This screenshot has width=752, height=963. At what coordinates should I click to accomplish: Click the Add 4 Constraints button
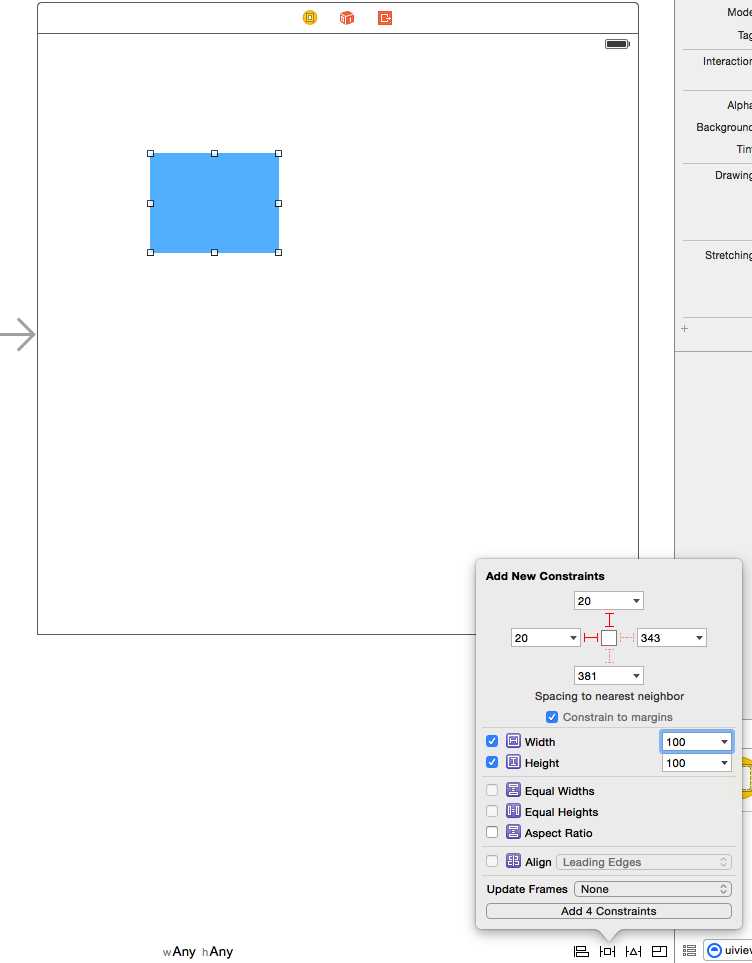pos(608,911)
